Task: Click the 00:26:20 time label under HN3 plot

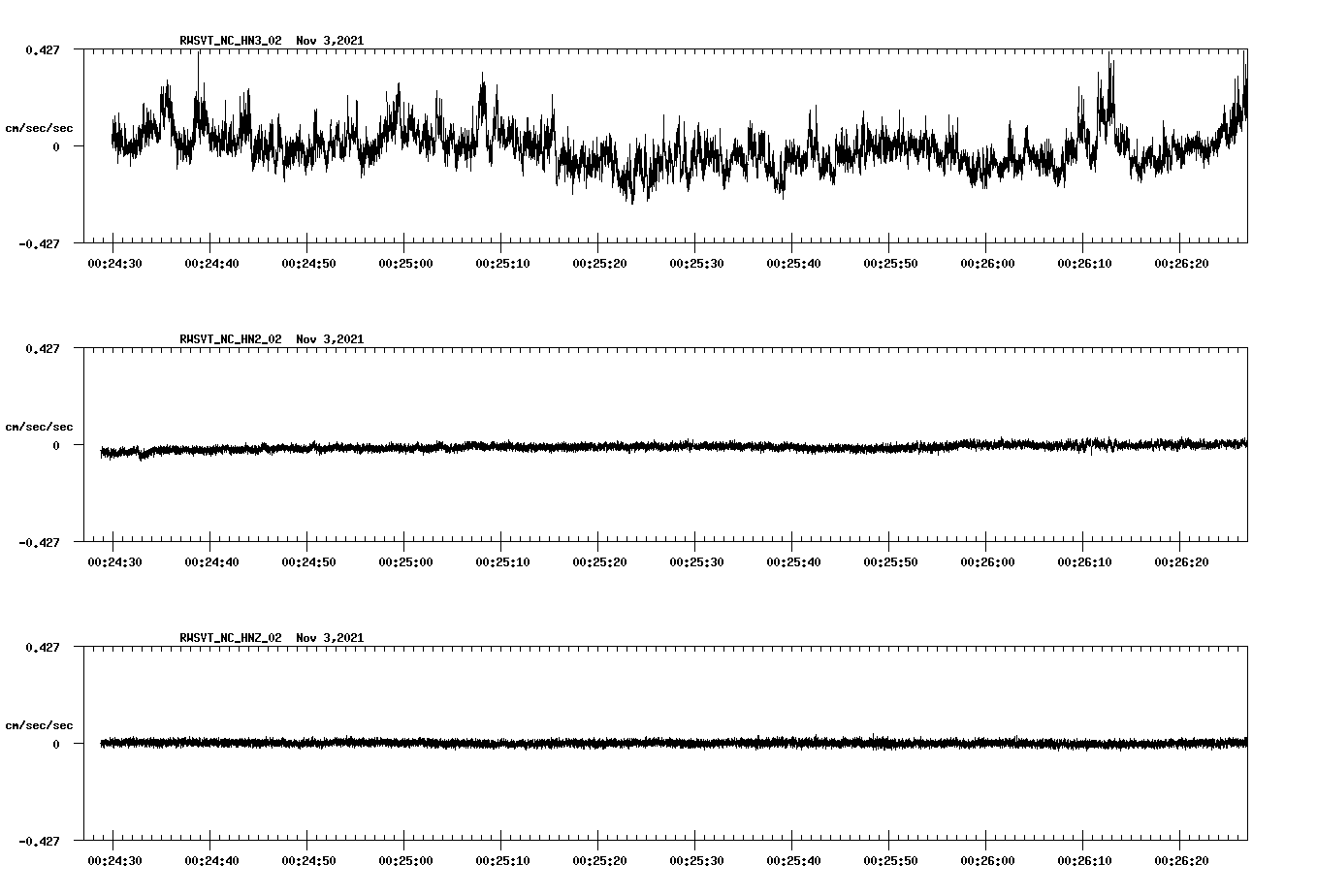Action: pyautogui.click(x=1180, y=263)
